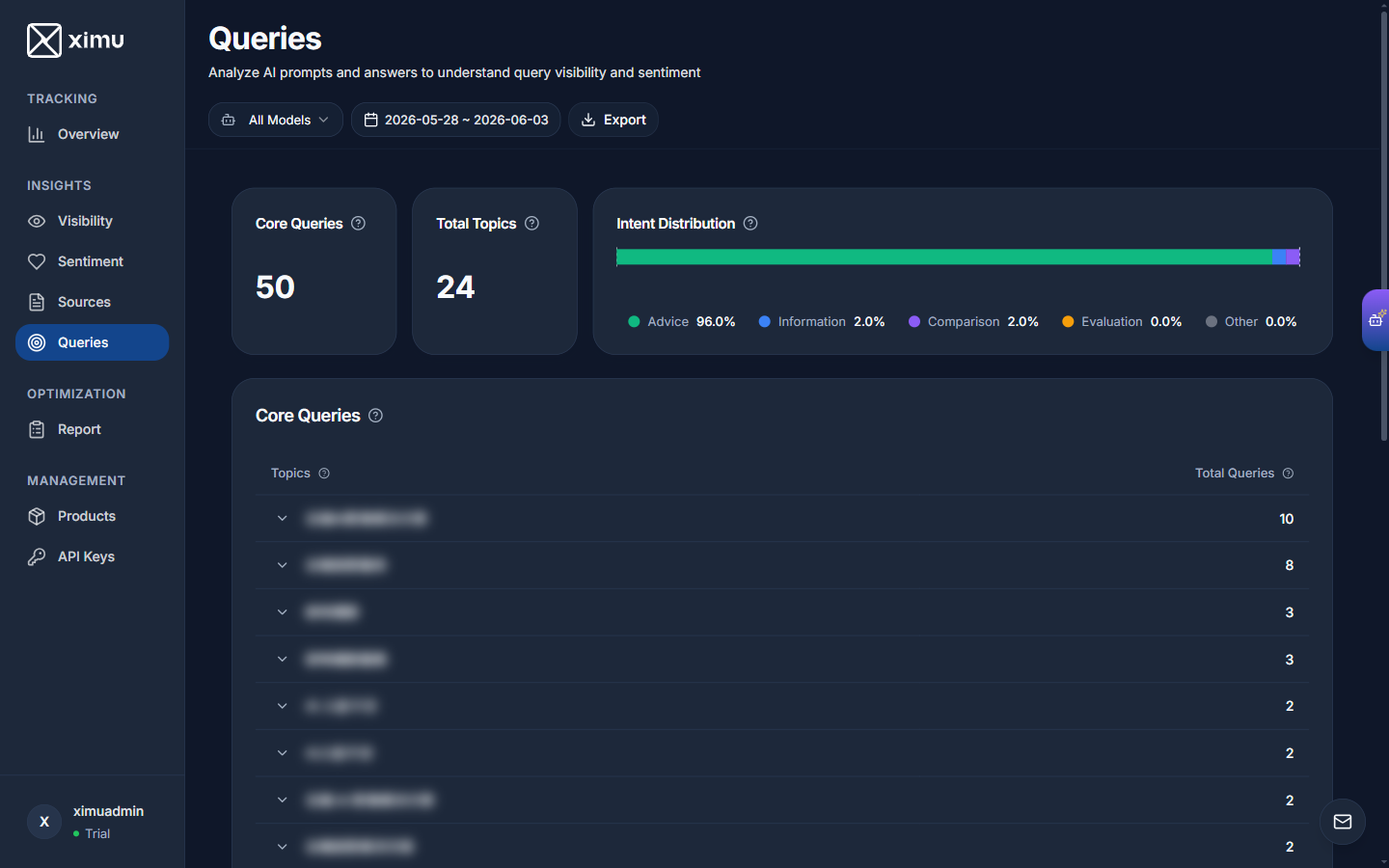Show help for Total Topics card

pyautogui.click(x=531, y=223)
